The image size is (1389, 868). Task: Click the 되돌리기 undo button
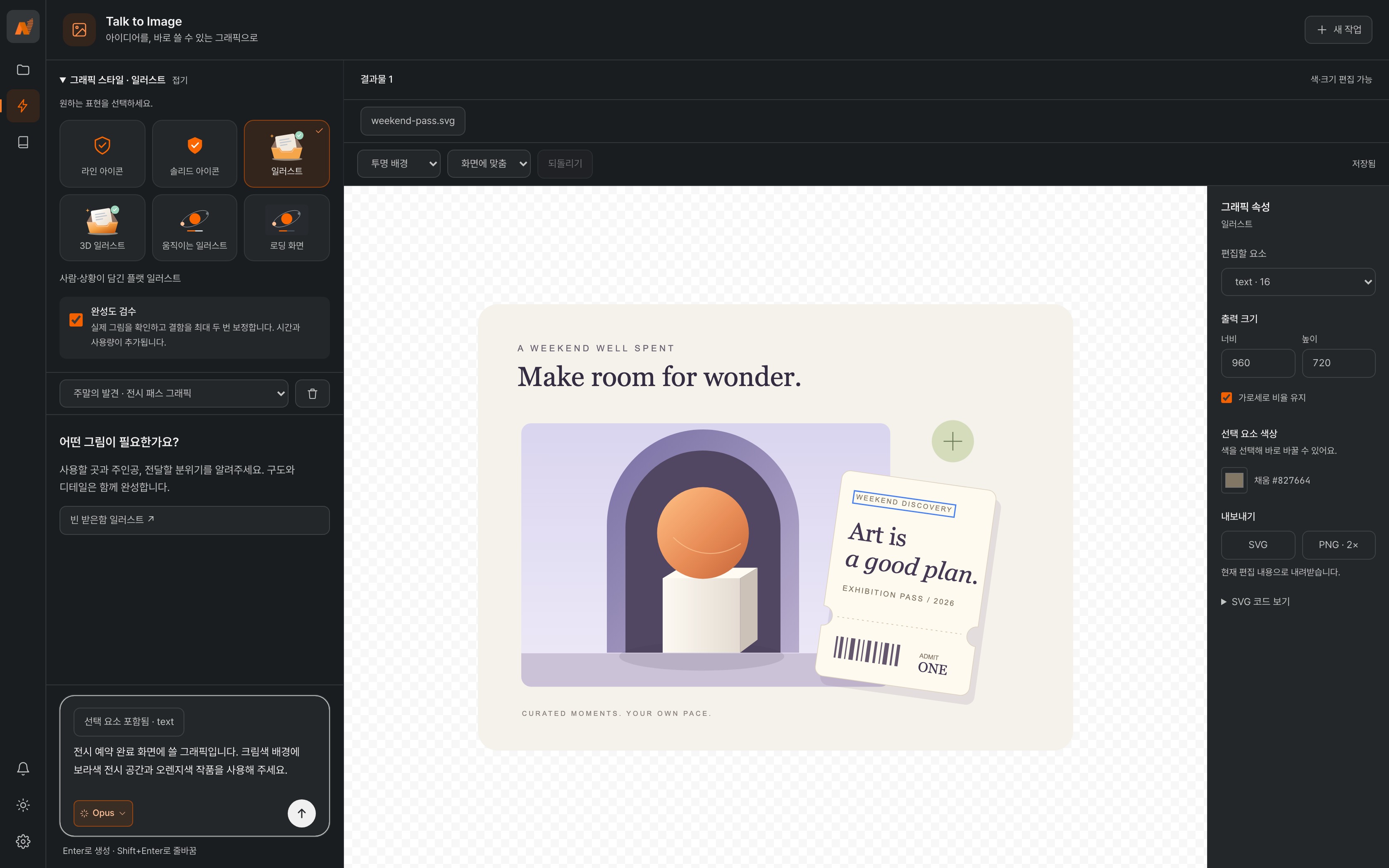click(x=565, y=164)
